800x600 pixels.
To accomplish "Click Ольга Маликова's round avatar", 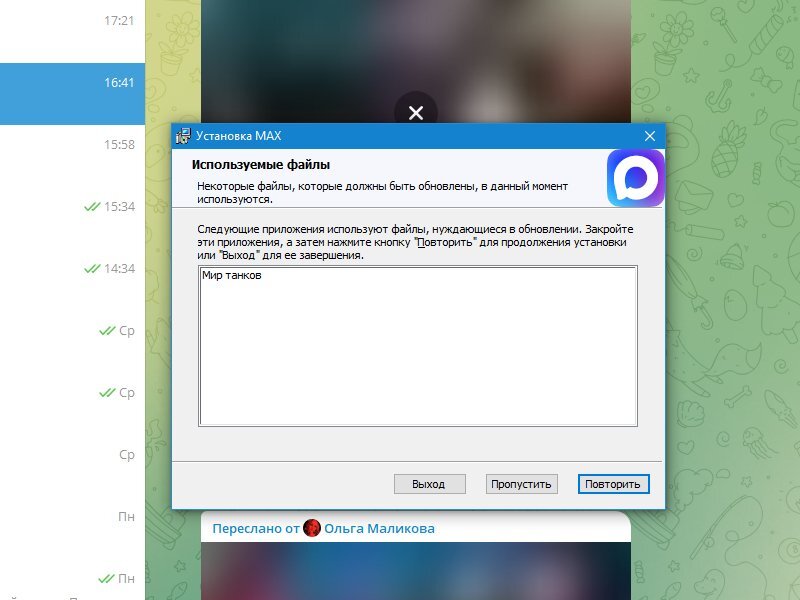I will click(x=312, y=528).
